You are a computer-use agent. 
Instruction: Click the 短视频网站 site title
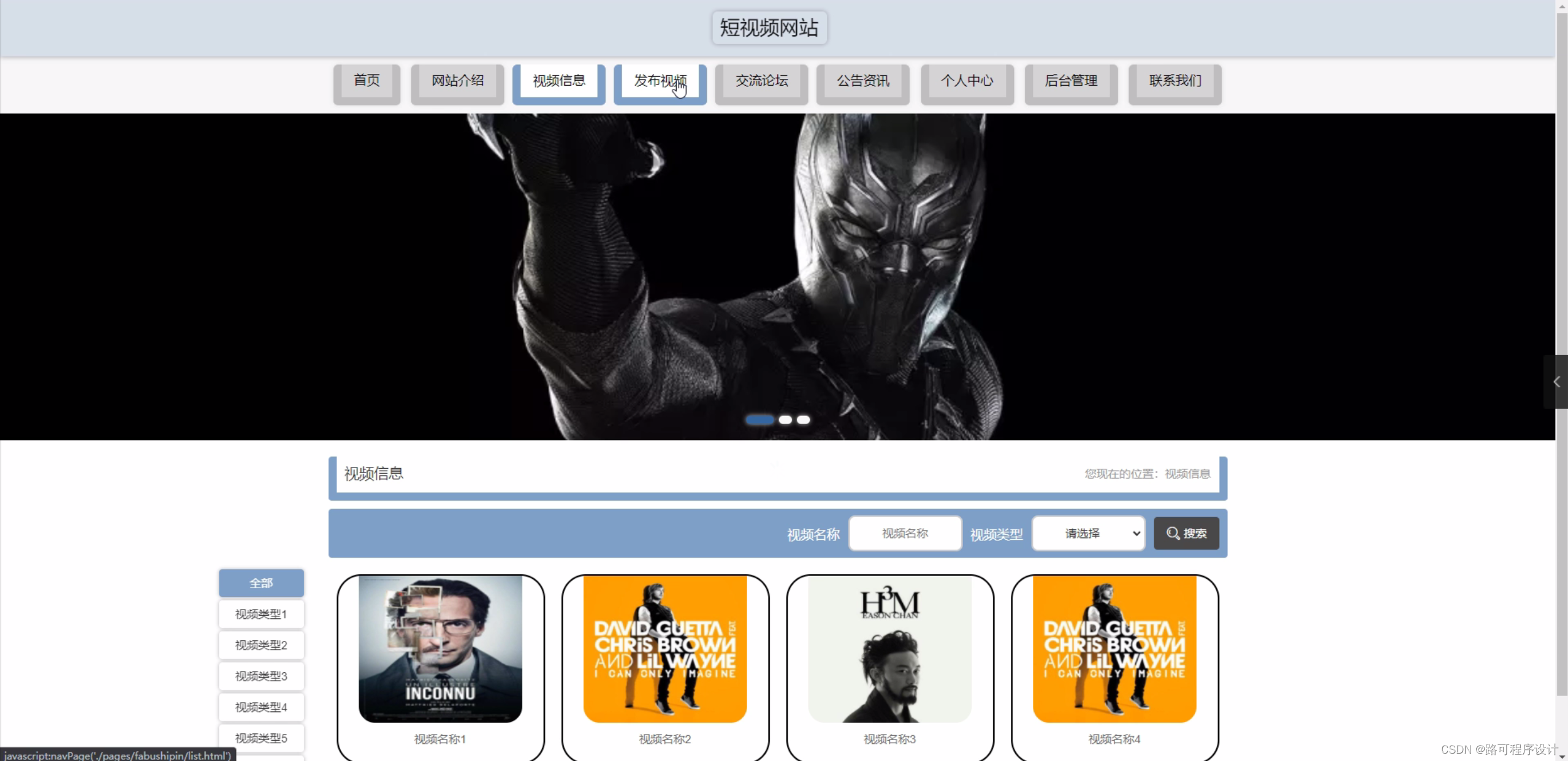[769, 28]
